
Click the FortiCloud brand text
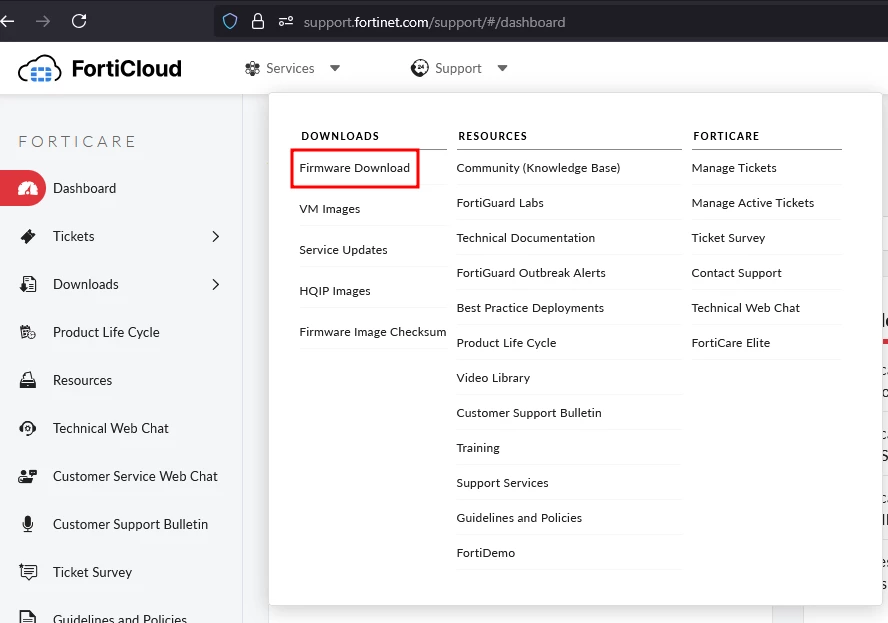pyautogui.click(x=126, y=69)
